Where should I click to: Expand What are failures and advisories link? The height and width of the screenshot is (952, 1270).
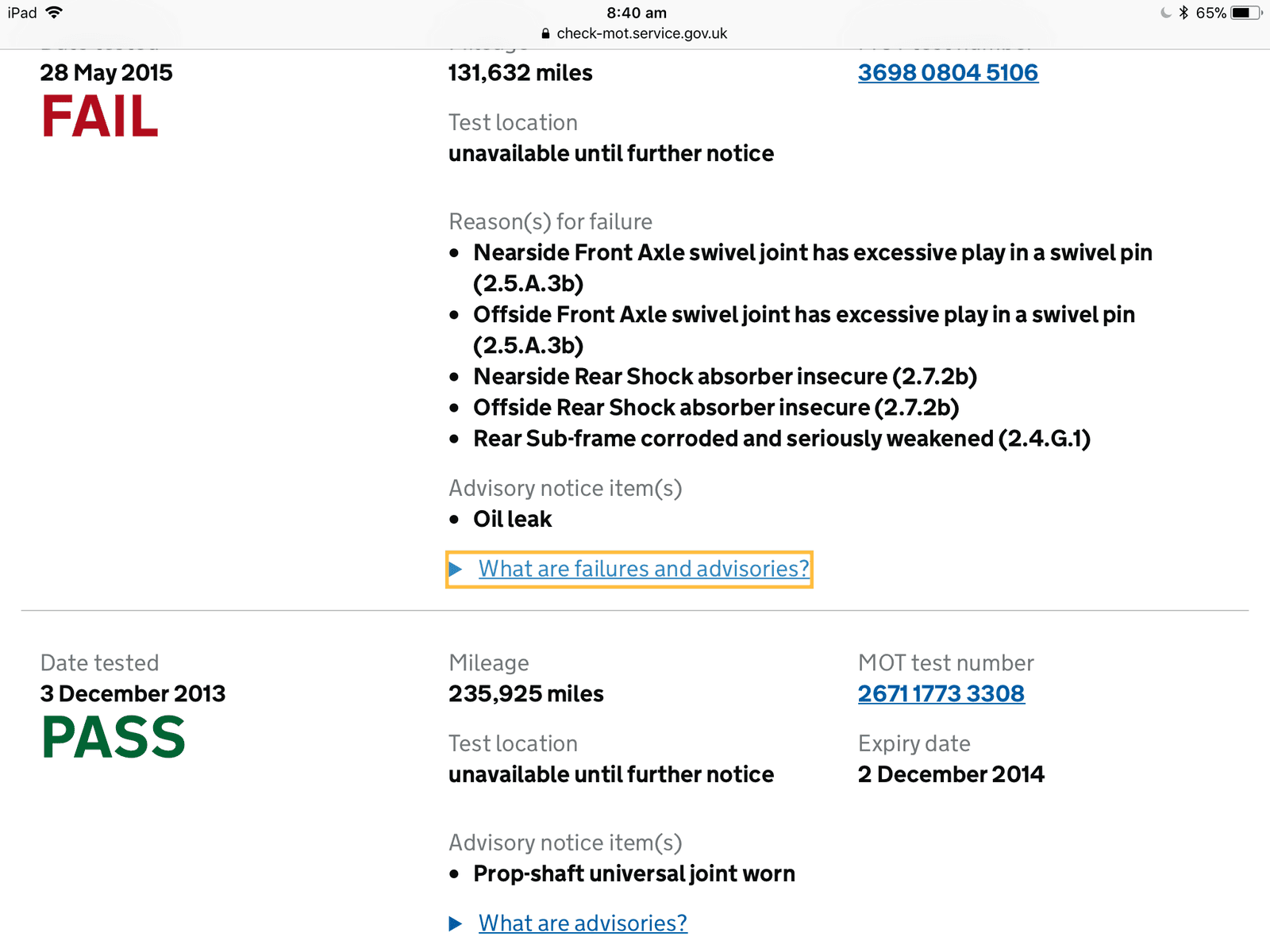click(x=644, y=569)
